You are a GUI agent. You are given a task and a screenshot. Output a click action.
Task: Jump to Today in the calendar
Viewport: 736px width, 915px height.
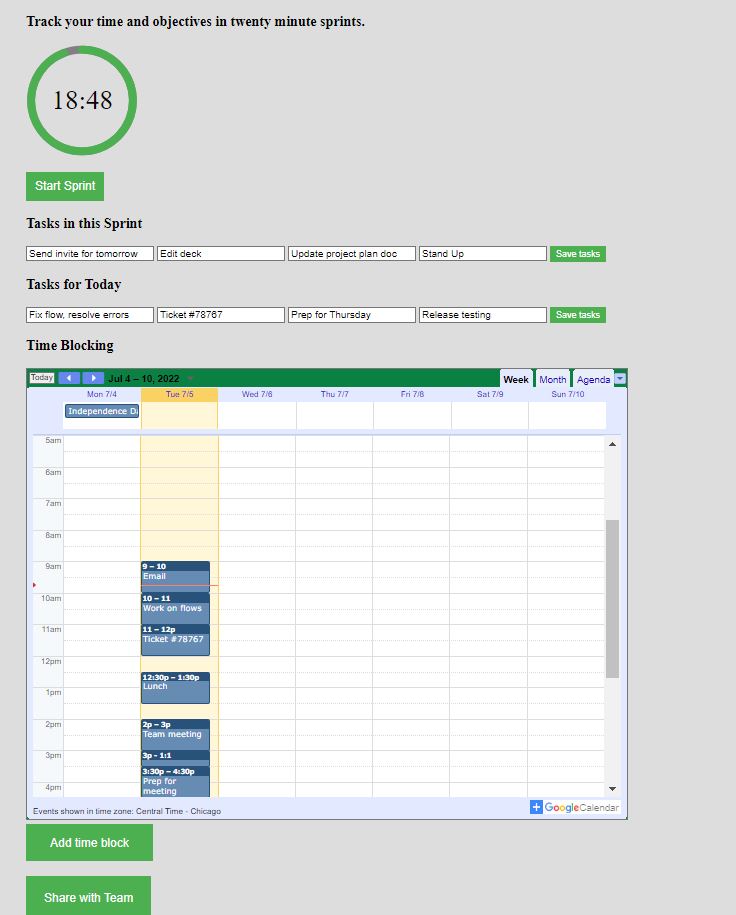coord(42,378)
